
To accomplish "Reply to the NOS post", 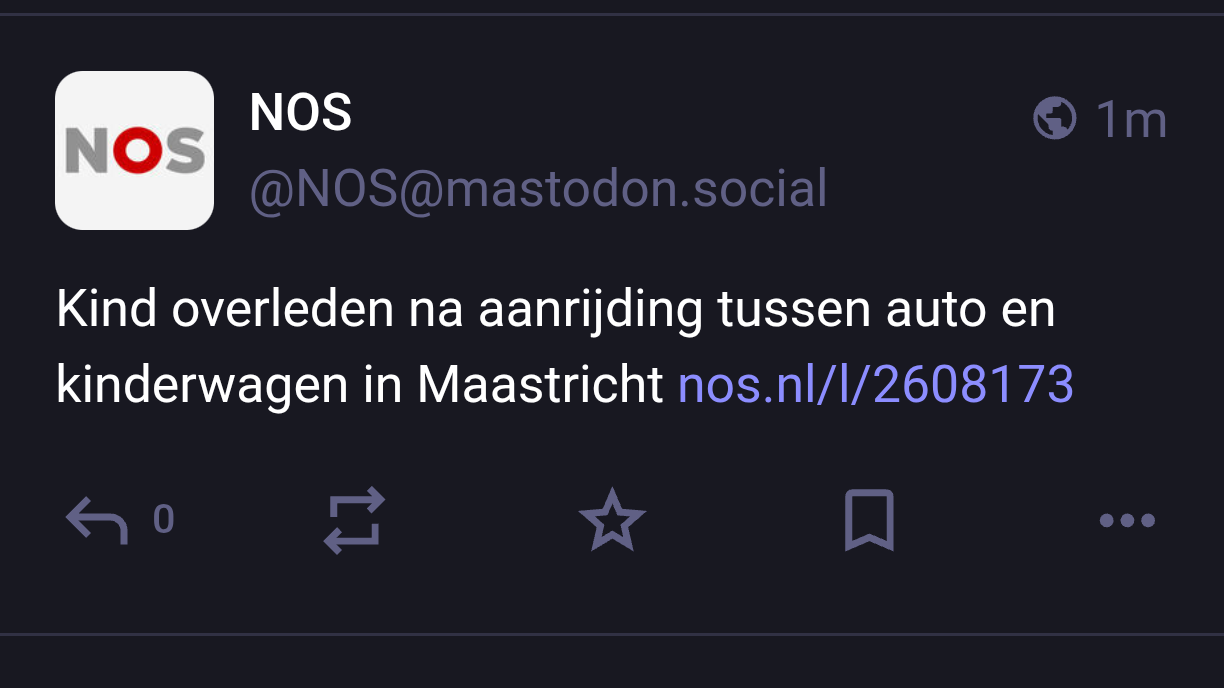I will [x=97, y=521].
